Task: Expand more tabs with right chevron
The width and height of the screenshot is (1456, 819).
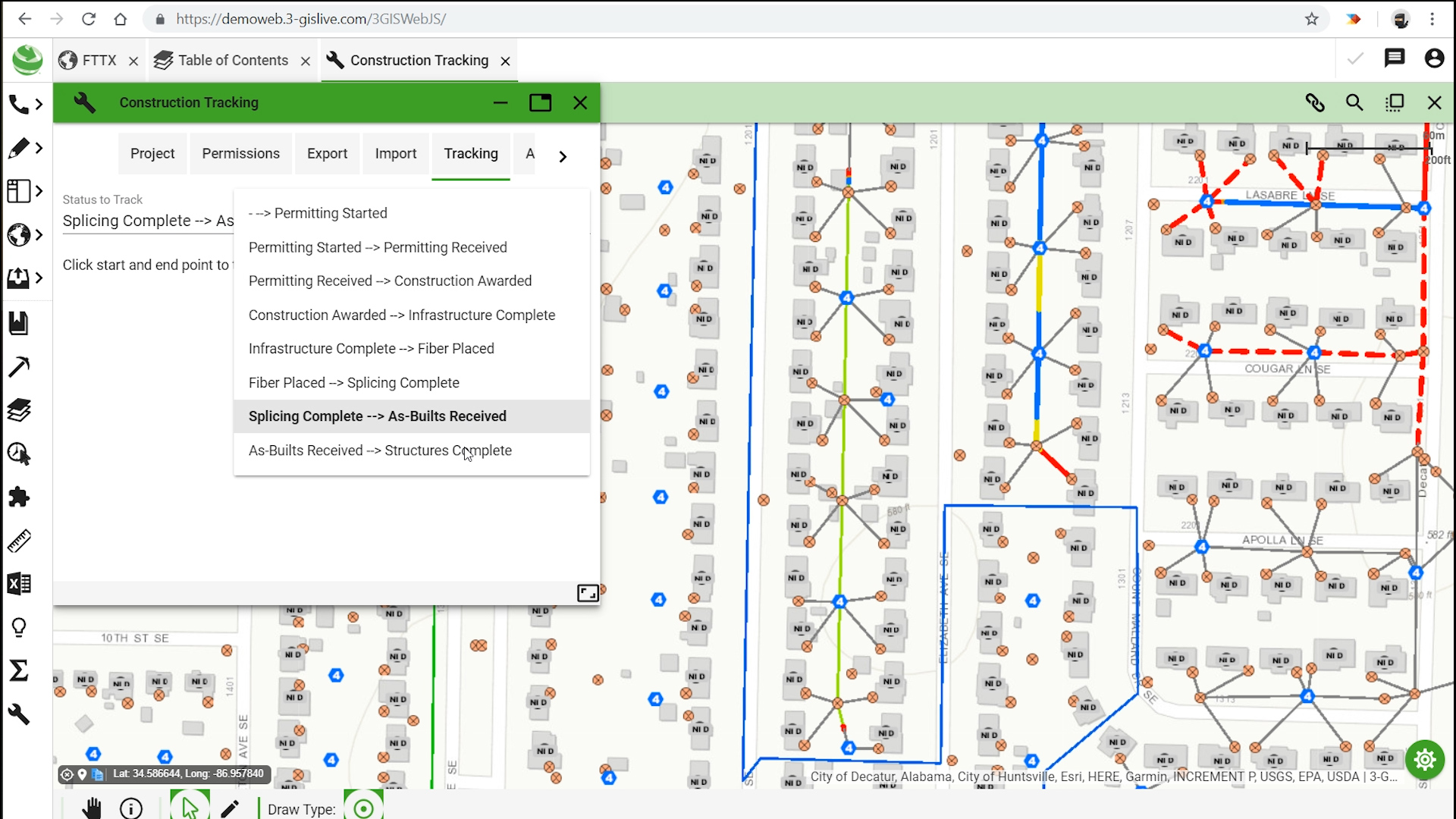Action: pos(563,156)
